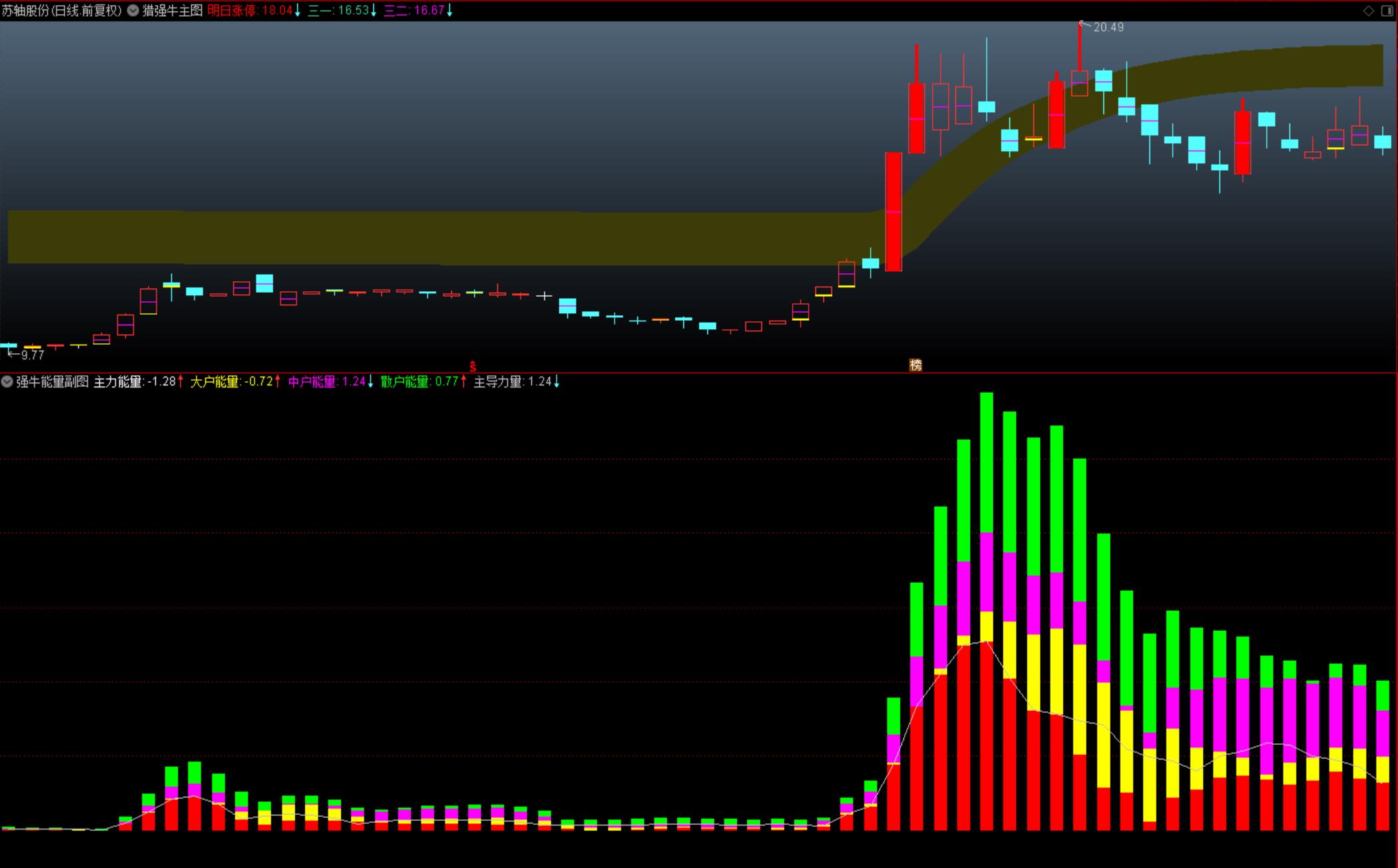
Task: Click the large red breakout candlestick
Action: 893,212
